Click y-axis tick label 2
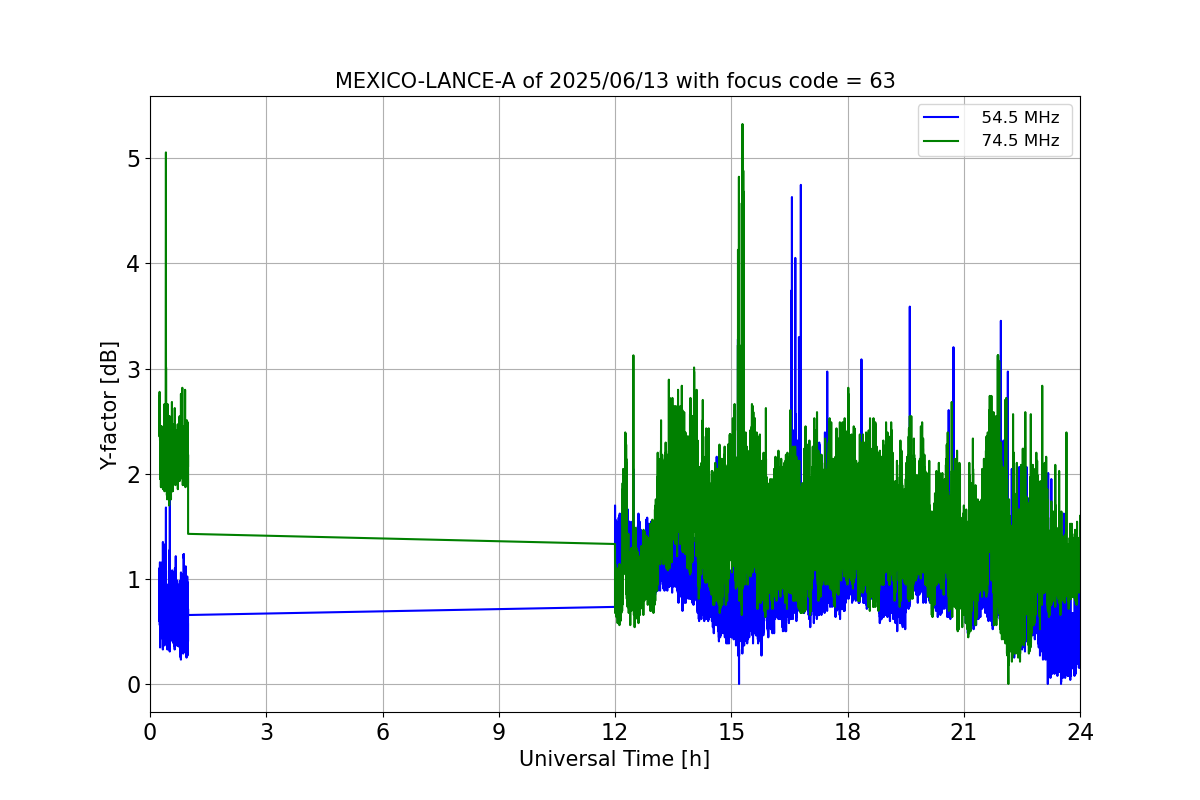 (x=134, y=475)
